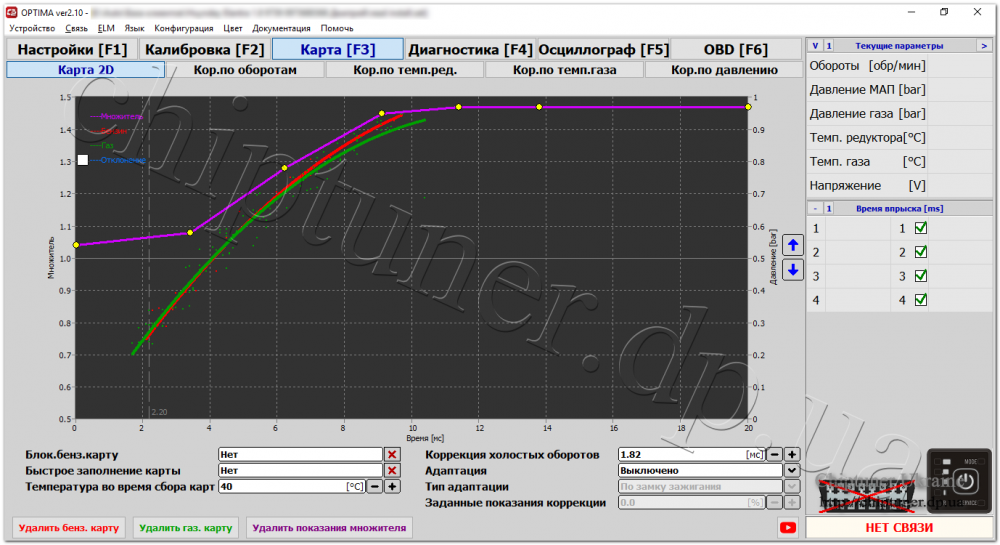Increase Коррекция холостых оборотов with plus
1000x545 pixels.
pos(792,454)
